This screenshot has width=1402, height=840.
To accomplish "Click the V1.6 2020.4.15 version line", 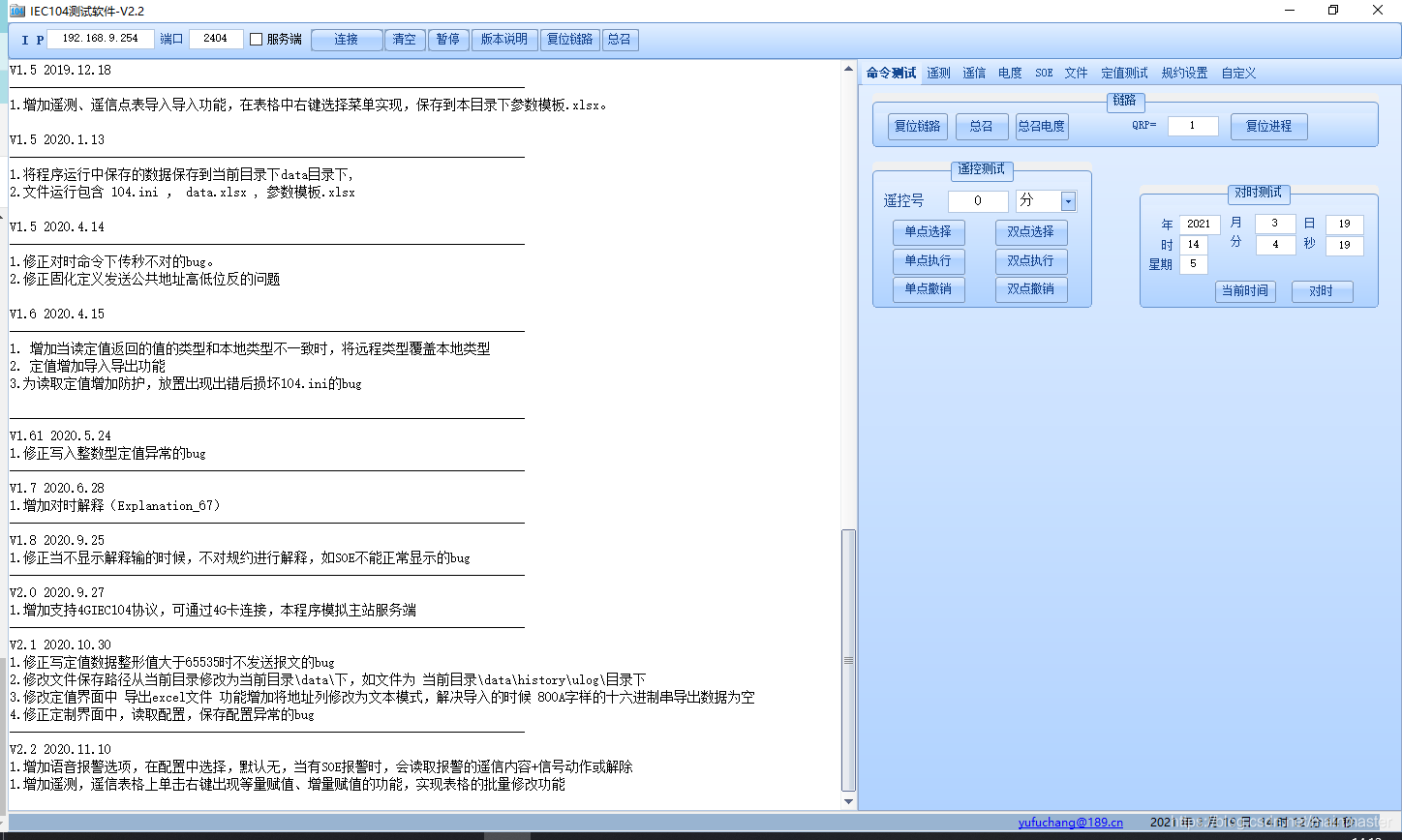I will coord(57,315).
